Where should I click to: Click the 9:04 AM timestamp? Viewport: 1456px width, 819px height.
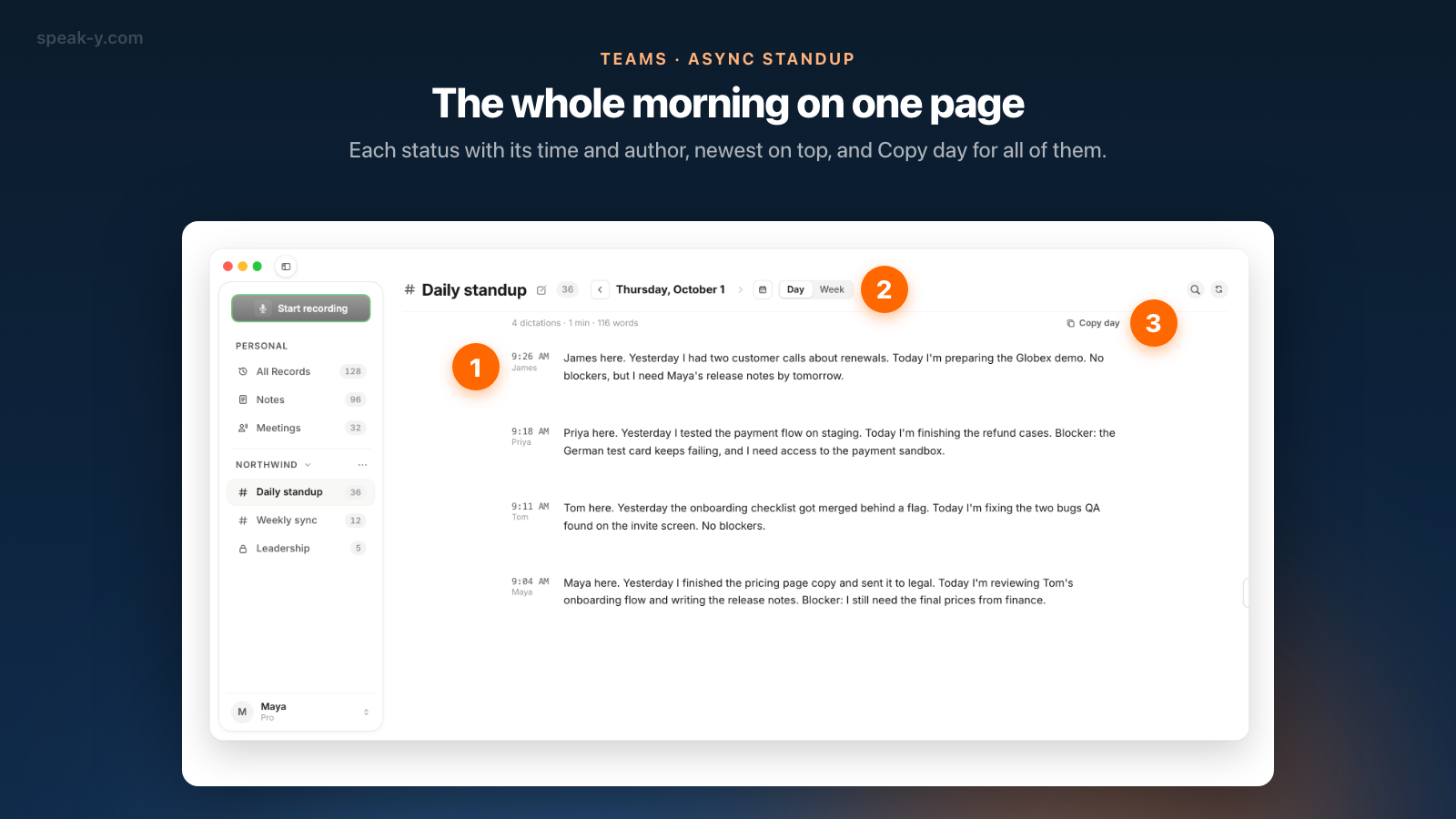pos(531,581)
